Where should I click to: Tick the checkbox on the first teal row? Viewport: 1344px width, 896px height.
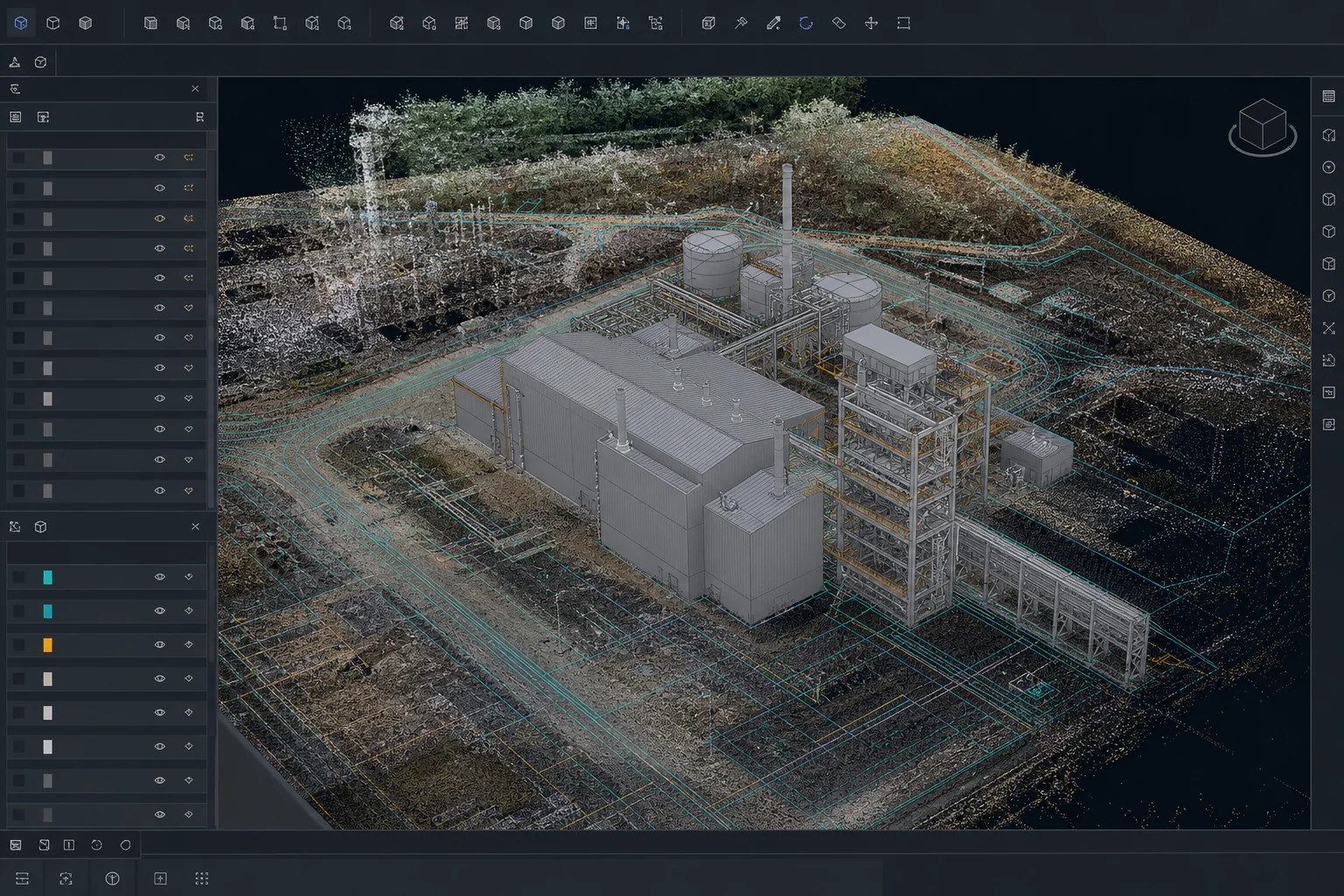18,577
